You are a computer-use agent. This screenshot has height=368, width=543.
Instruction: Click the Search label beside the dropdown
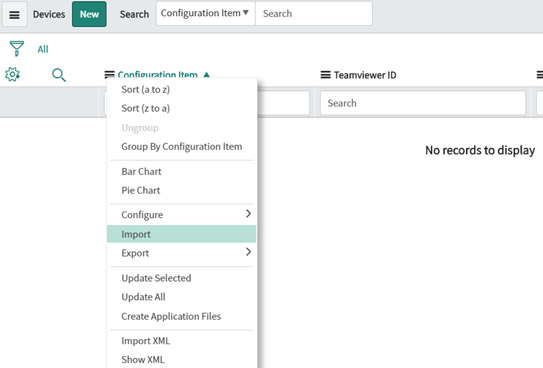(x=134, y=14)
